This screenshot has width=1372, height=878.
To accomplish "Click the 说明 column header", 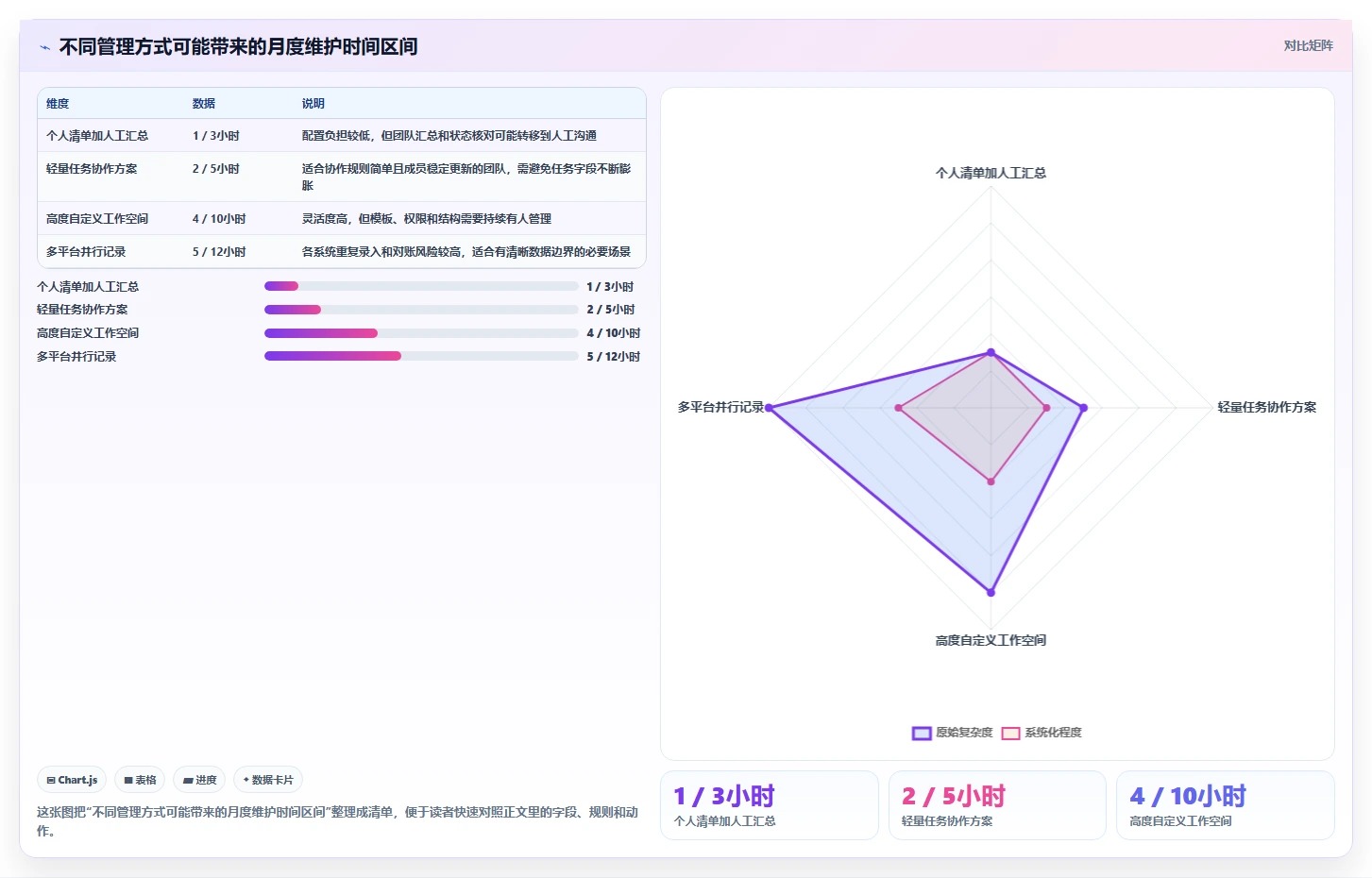I will click(x=313, y=104).
